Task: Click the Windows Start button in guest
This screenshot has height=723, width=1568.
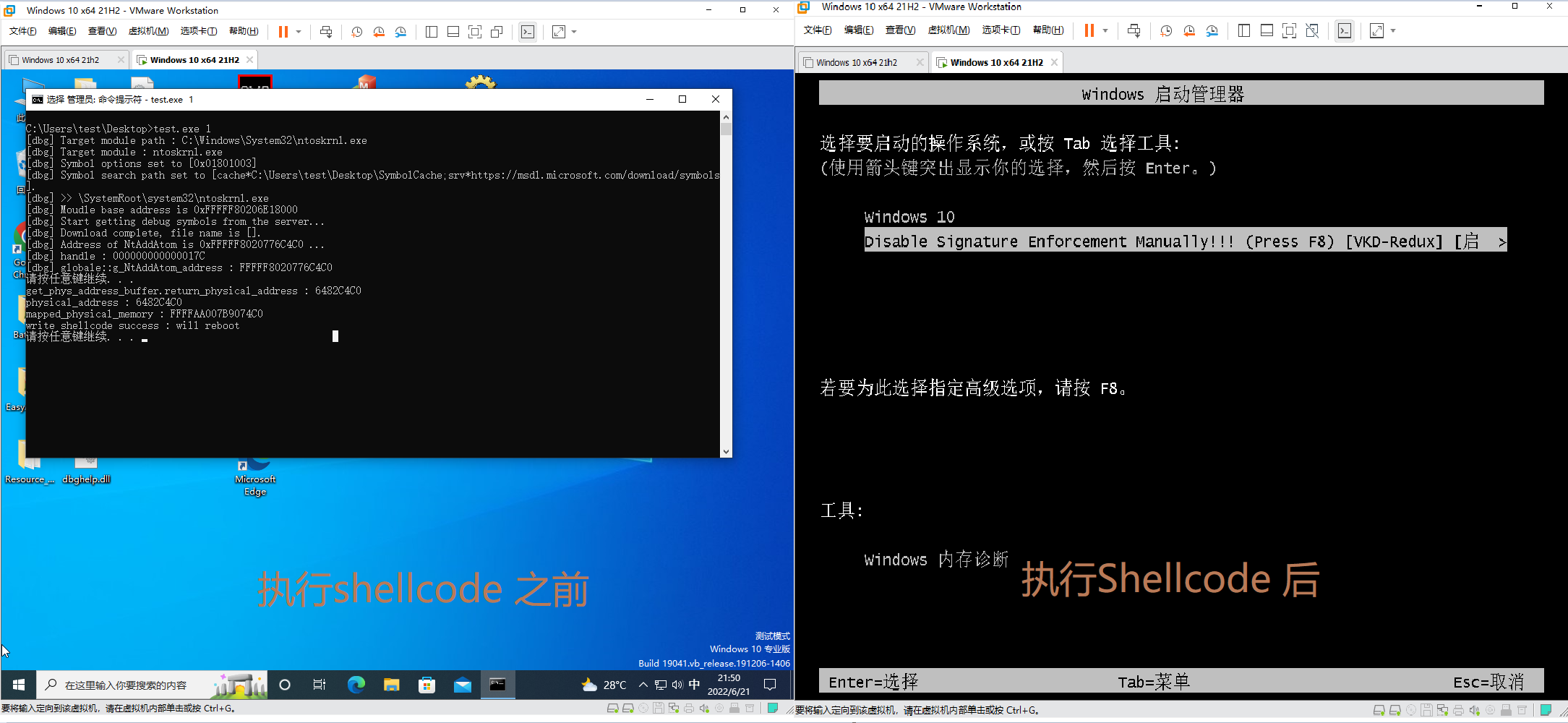Action: tap(19, 685)
